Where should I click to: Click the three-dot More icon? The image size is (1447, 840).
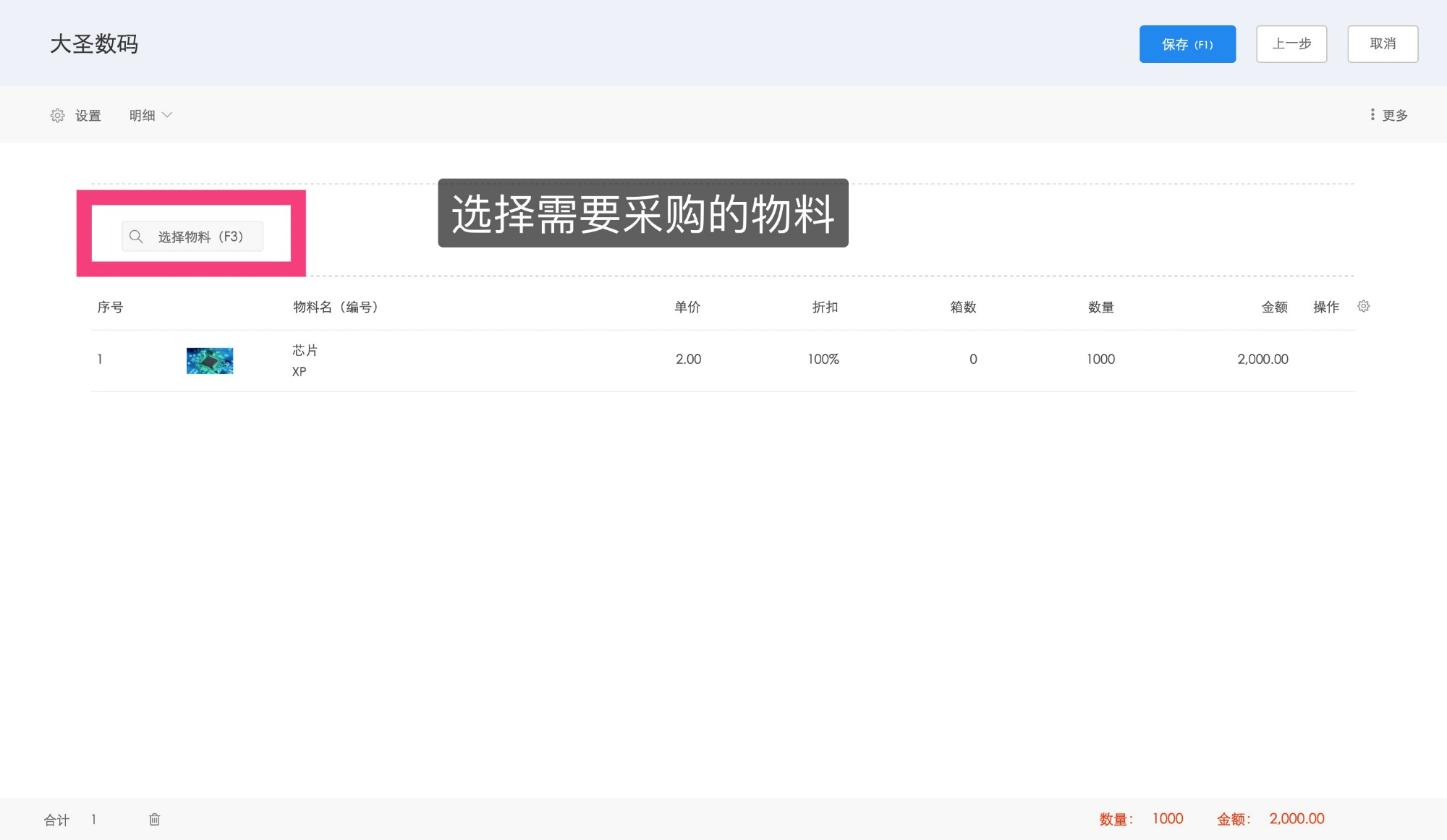(1372, 115)
